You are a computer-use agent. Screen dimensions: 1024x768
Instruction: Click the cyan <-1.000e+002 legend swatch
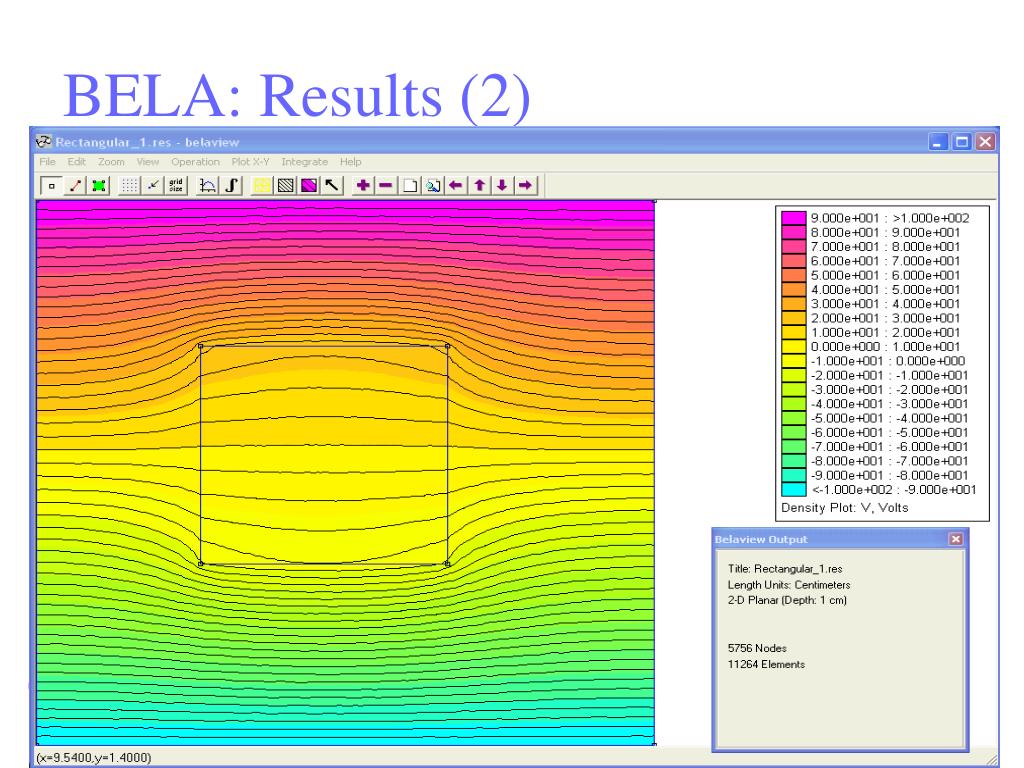coord(793,490)
